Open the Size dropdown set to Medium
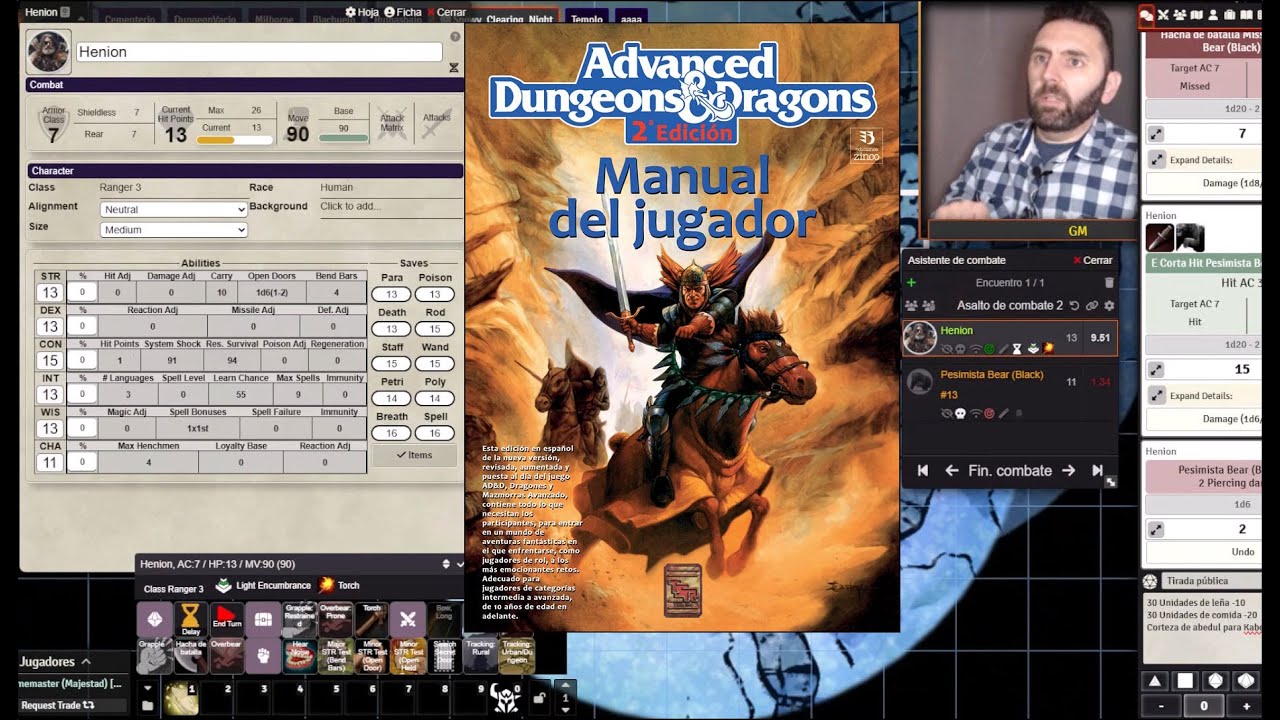Screen dimensions: 1280x720 click(x=174, y=230)
